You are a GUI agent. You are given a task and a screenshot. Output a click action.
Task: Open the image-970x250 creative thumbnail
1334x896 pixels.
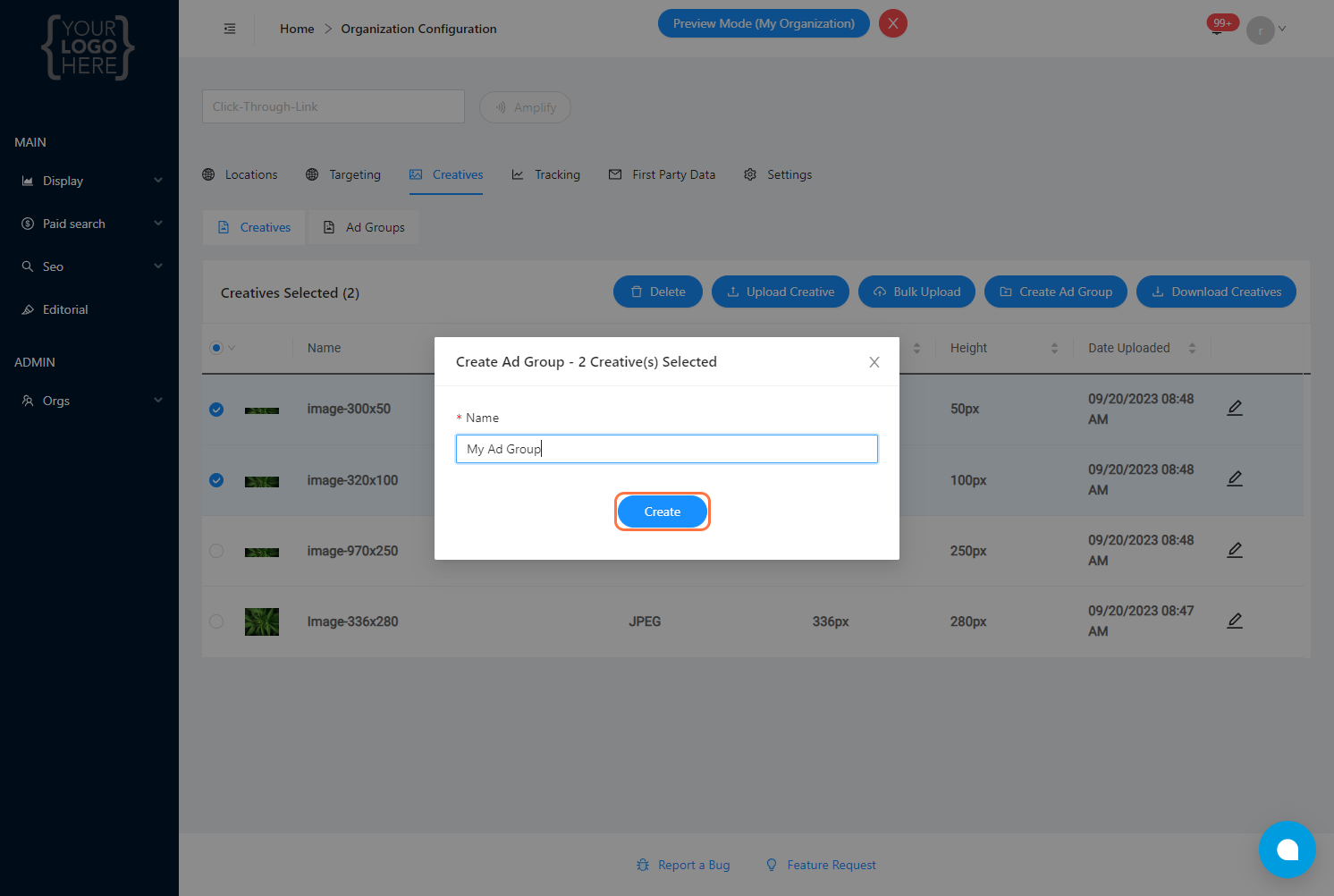[x=262, y=552]
